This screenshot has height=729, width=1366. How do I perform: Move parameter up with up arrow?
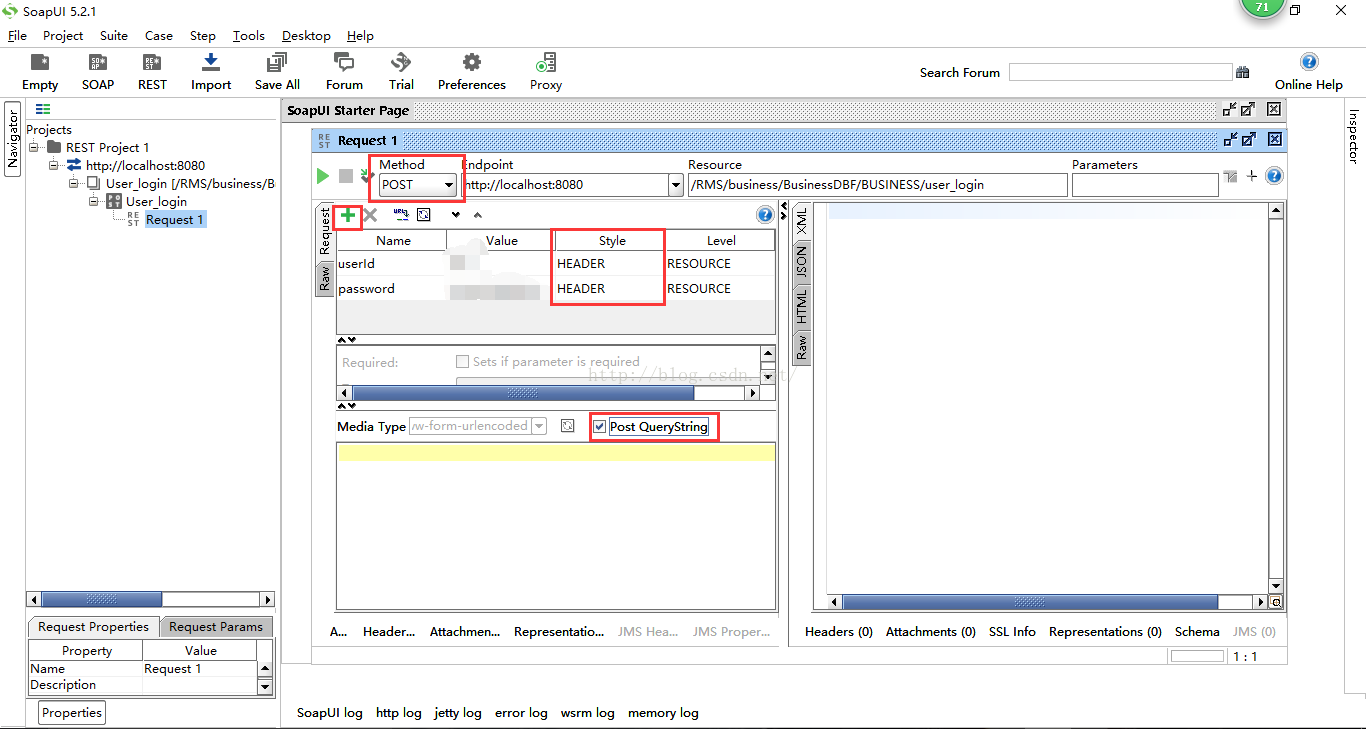477,215
